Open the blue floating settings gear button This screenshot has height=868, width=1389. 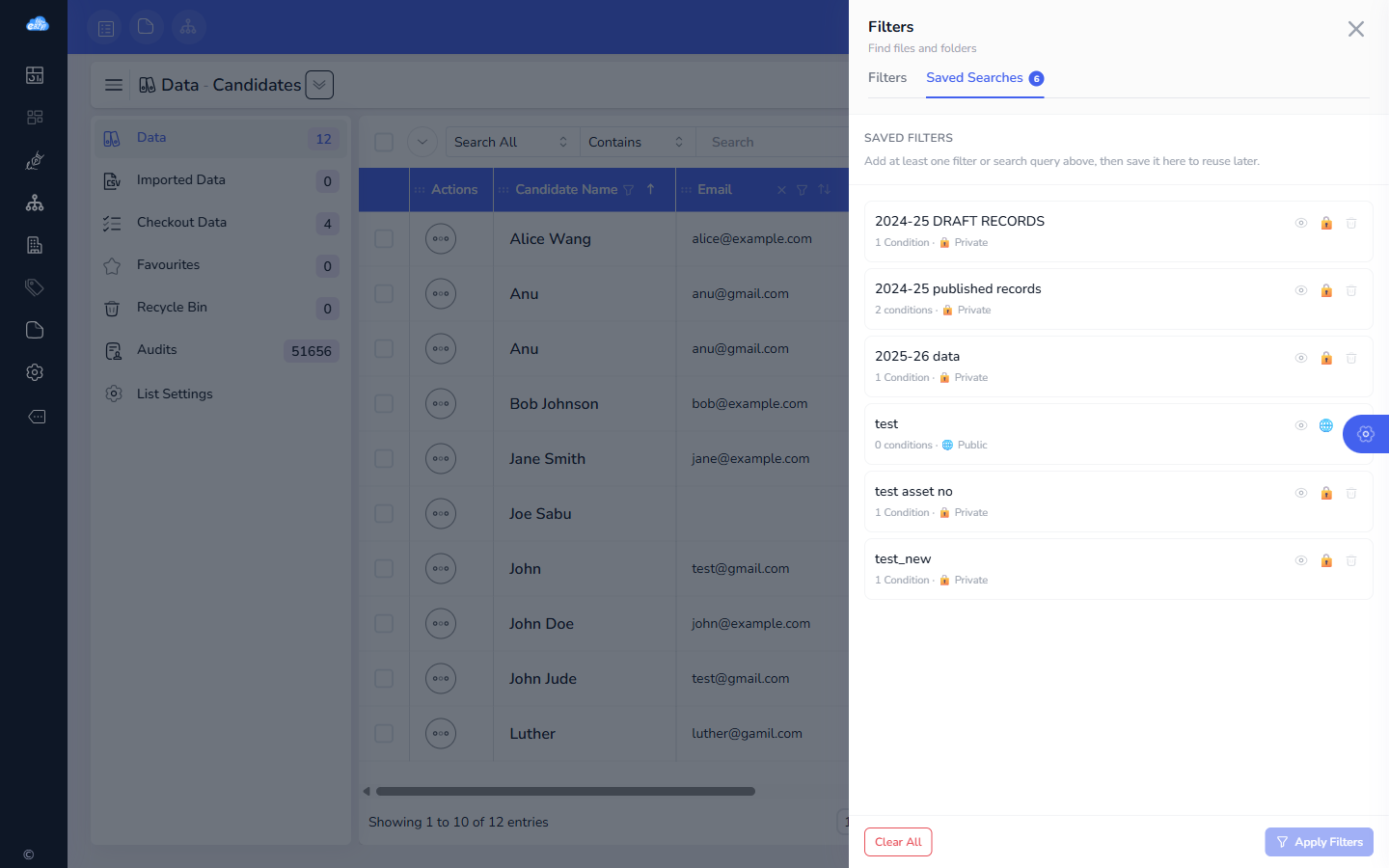point(1366,434)
